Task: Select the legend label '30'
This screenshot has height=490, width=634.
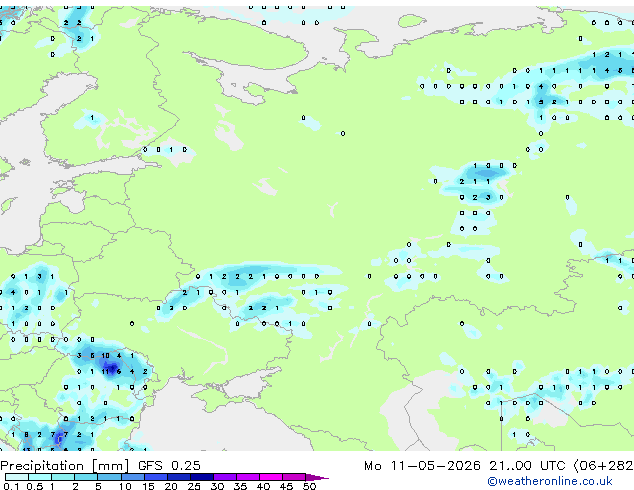Action: (217, 486)
